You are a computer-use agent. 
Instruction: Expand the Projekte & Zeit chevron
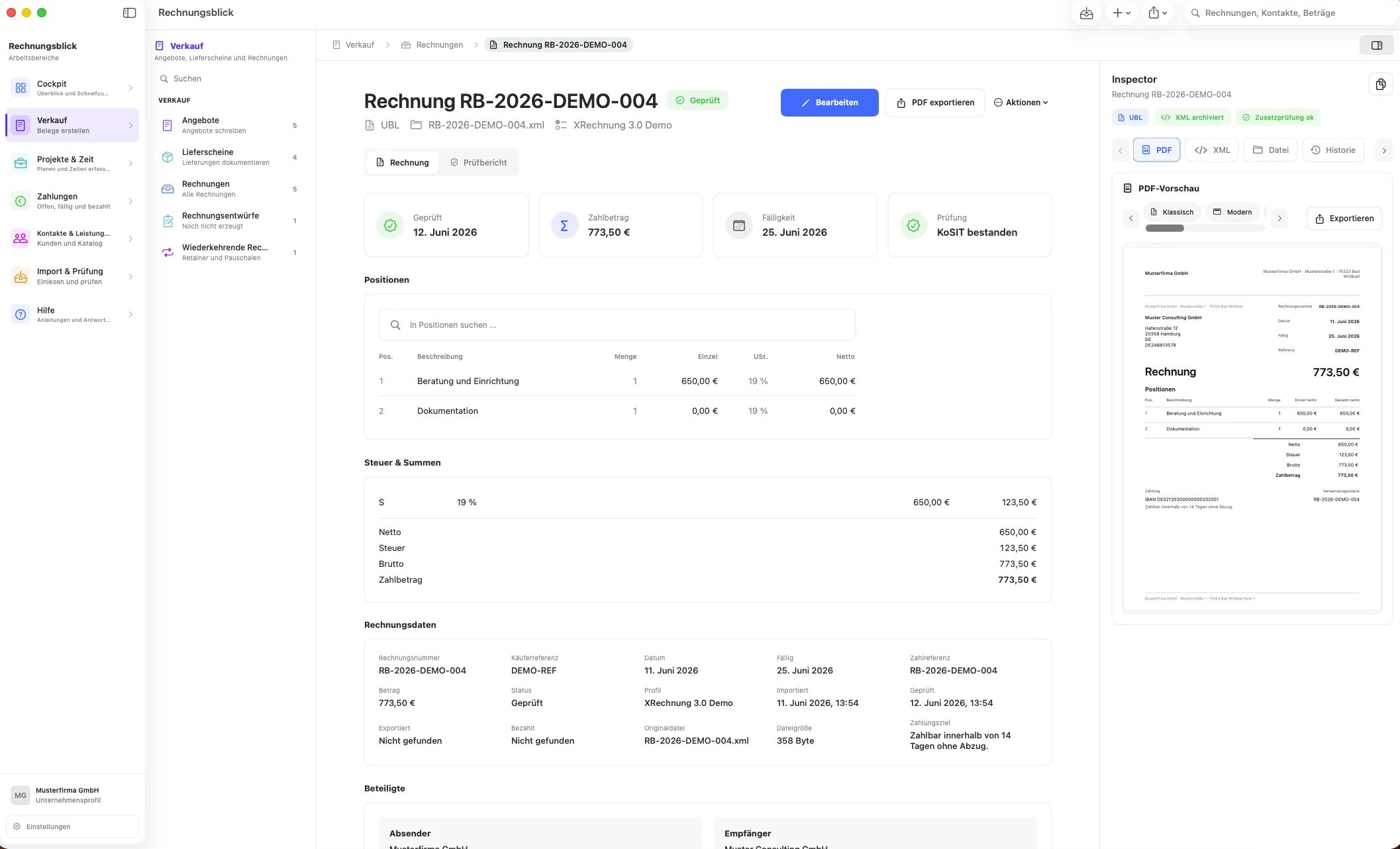pos(130,164)
